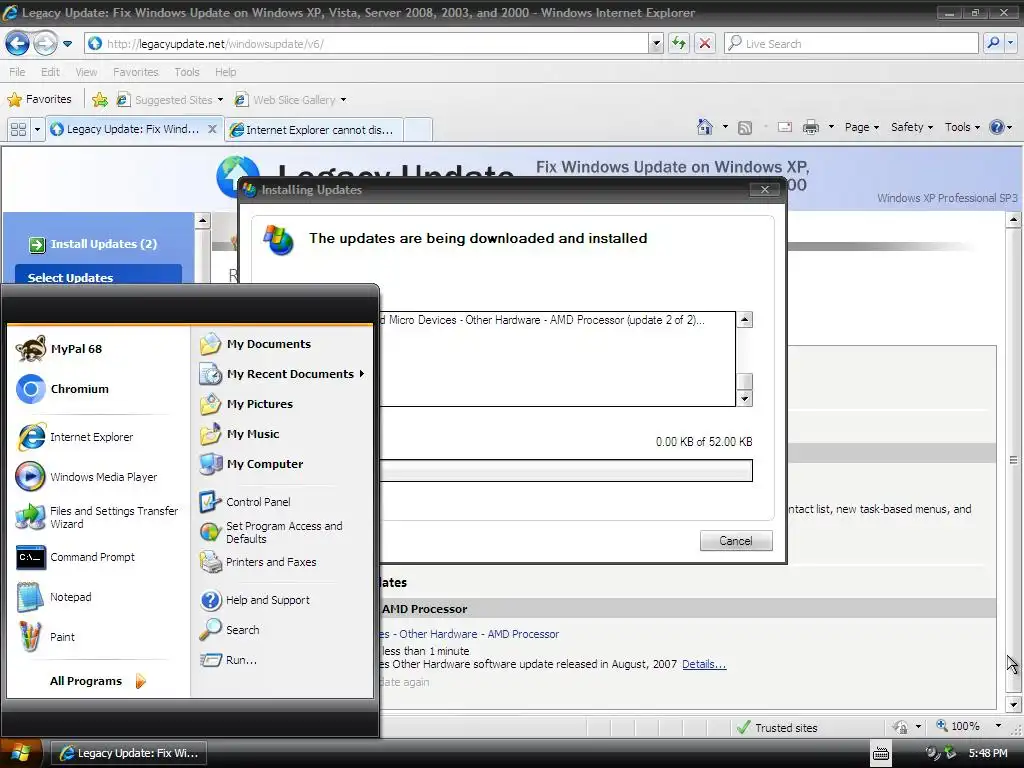Open search provider options dropdown
The width and height of the screenshot is (1024, 768).
[1011, 44]
